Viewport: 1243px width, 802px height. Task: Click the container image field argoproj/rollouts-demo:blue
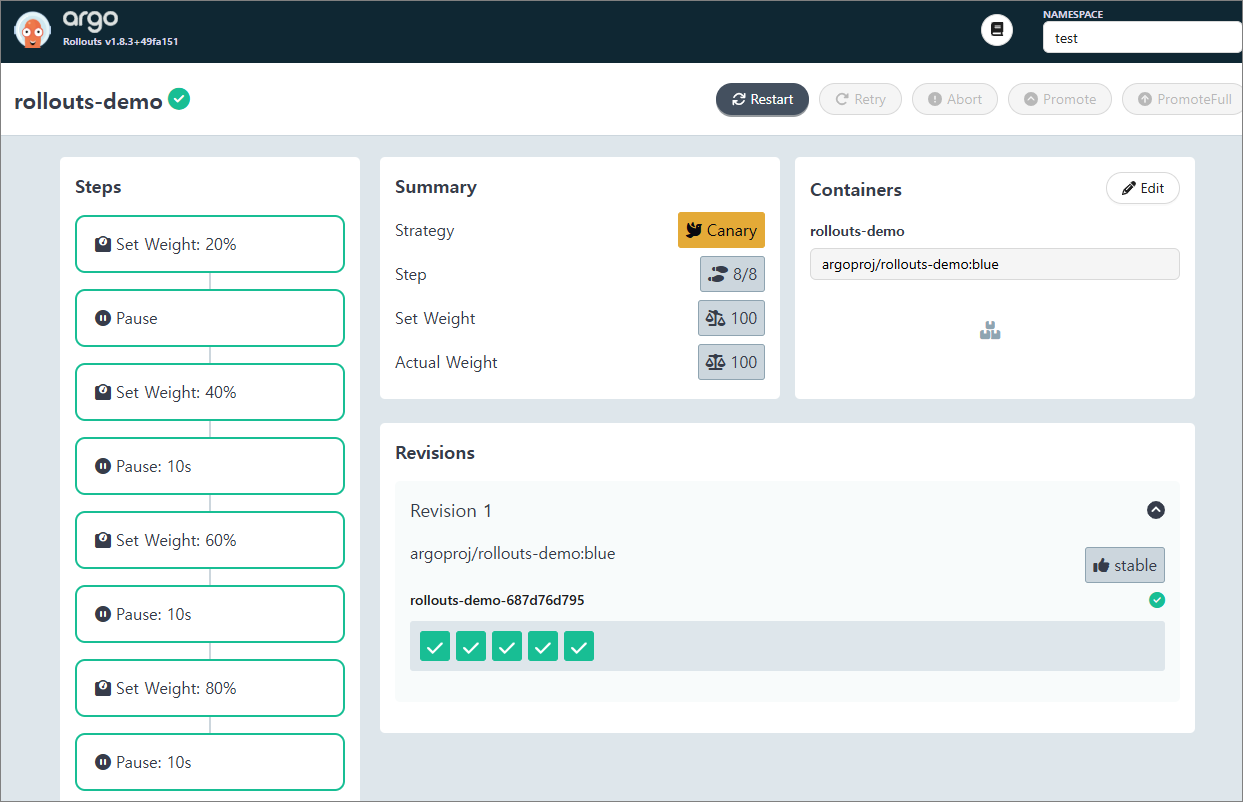click(994, 264)
